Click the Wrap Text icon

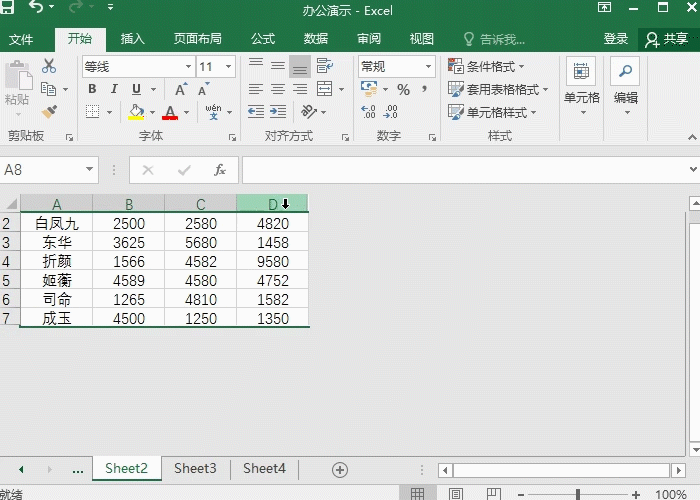coord(325,66)
